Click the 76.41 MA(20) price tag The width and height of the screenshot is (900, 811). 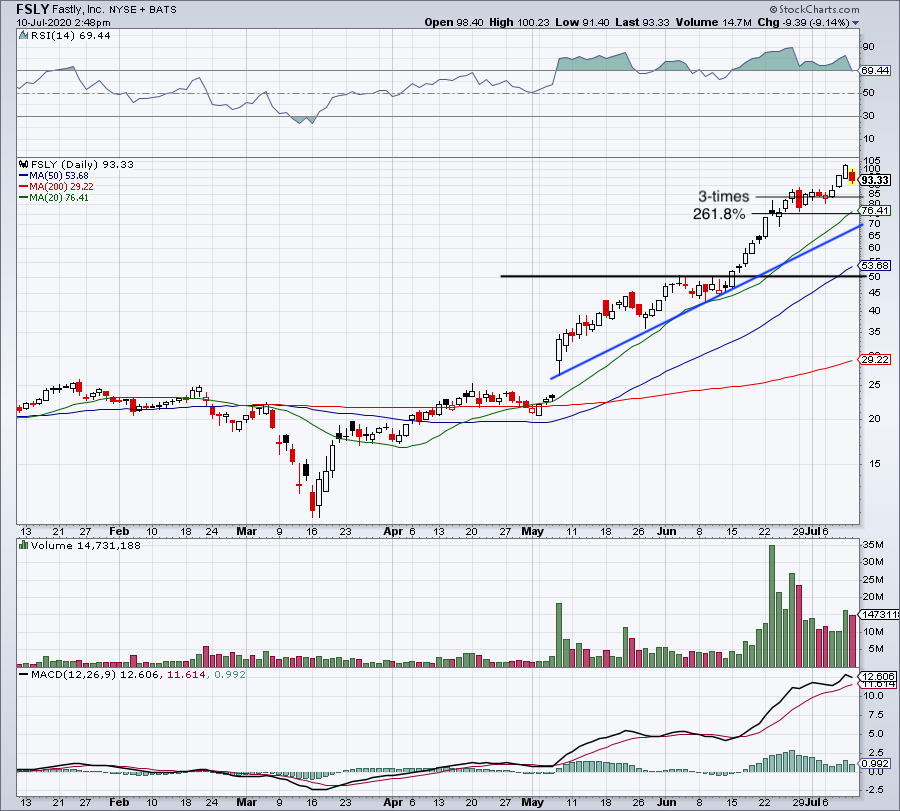pyautogui.click(x=876, y=210)
